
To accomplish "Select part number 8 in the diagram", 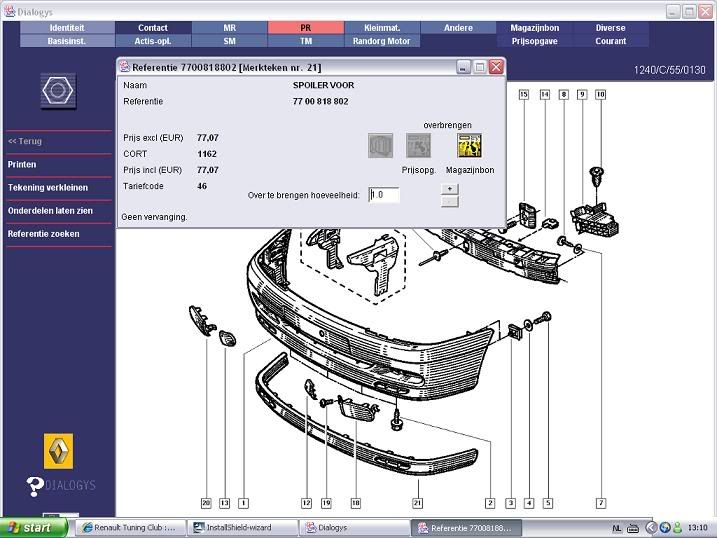I will point(564,95).
